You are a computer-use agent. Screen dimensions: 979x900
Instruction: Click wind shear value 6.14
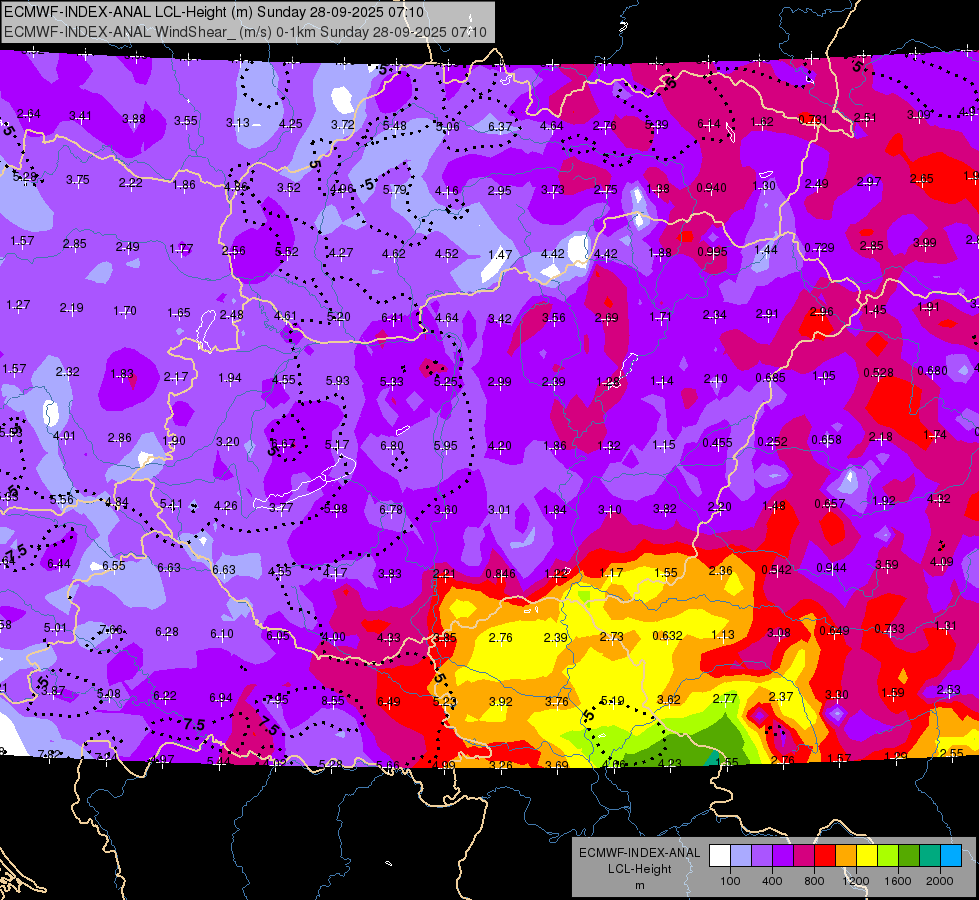click(x=709, y=124)
